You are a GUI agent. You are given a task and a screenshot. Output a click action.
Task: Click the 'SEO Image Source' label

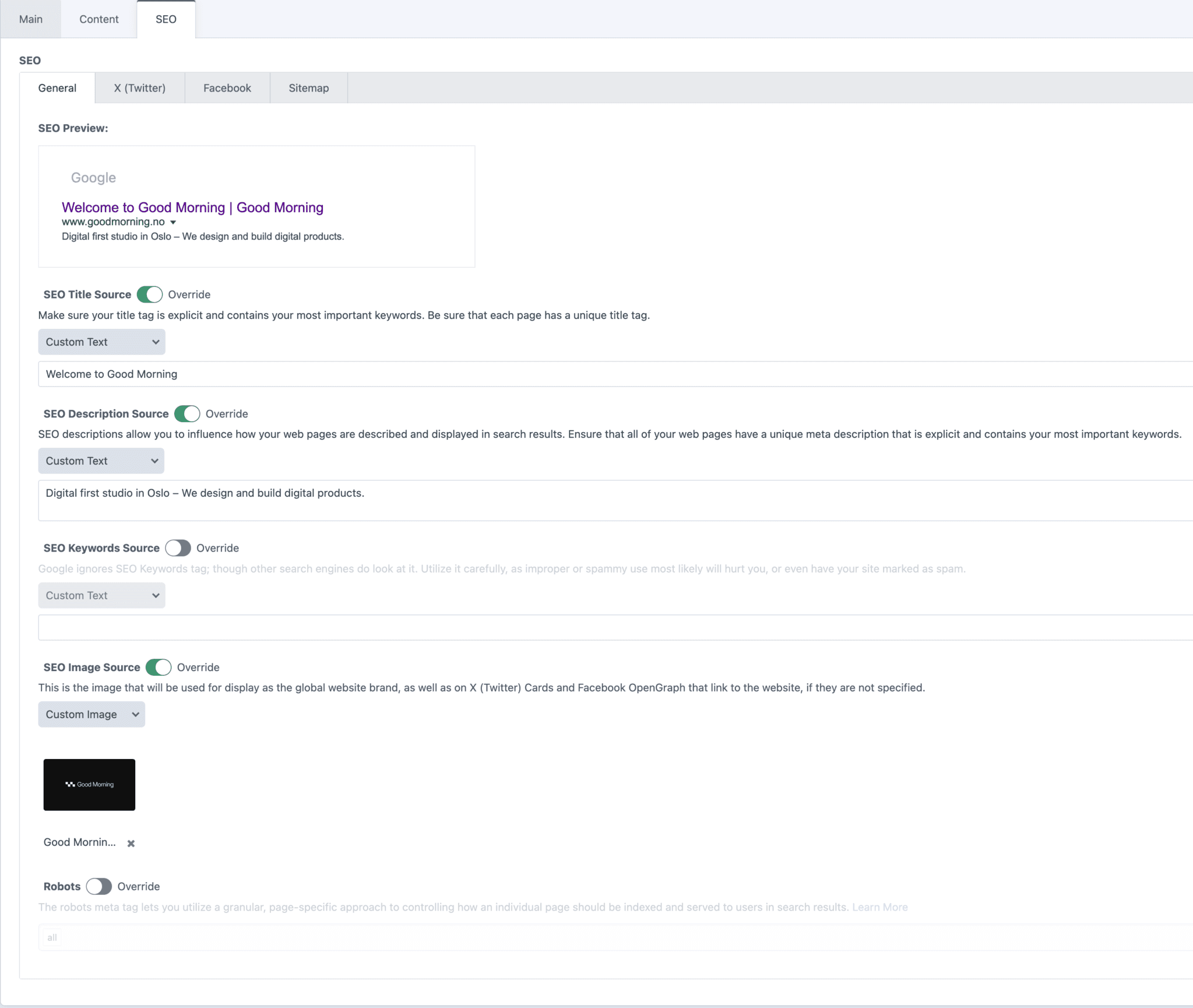92,667
